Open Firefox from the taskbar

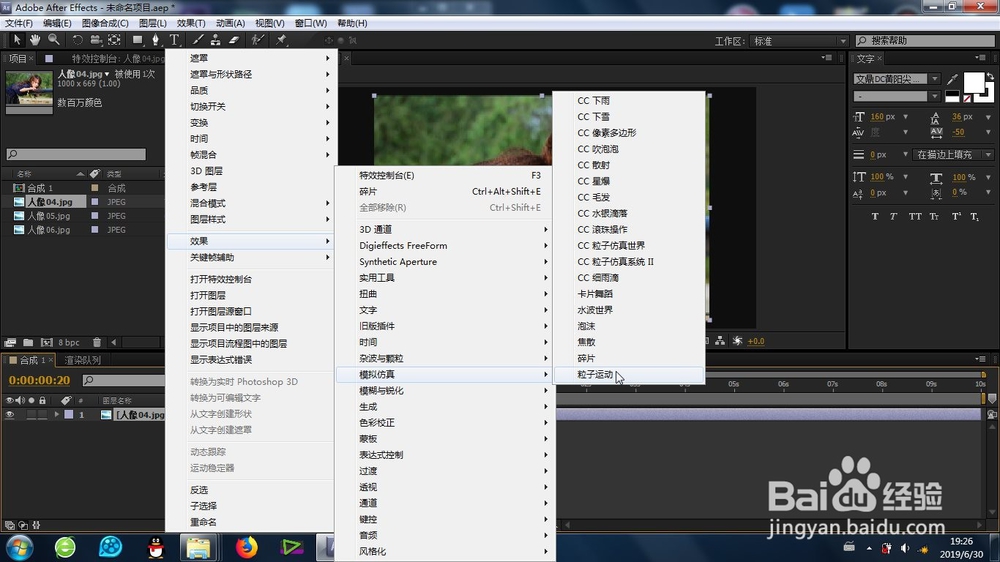pos(246,547)
